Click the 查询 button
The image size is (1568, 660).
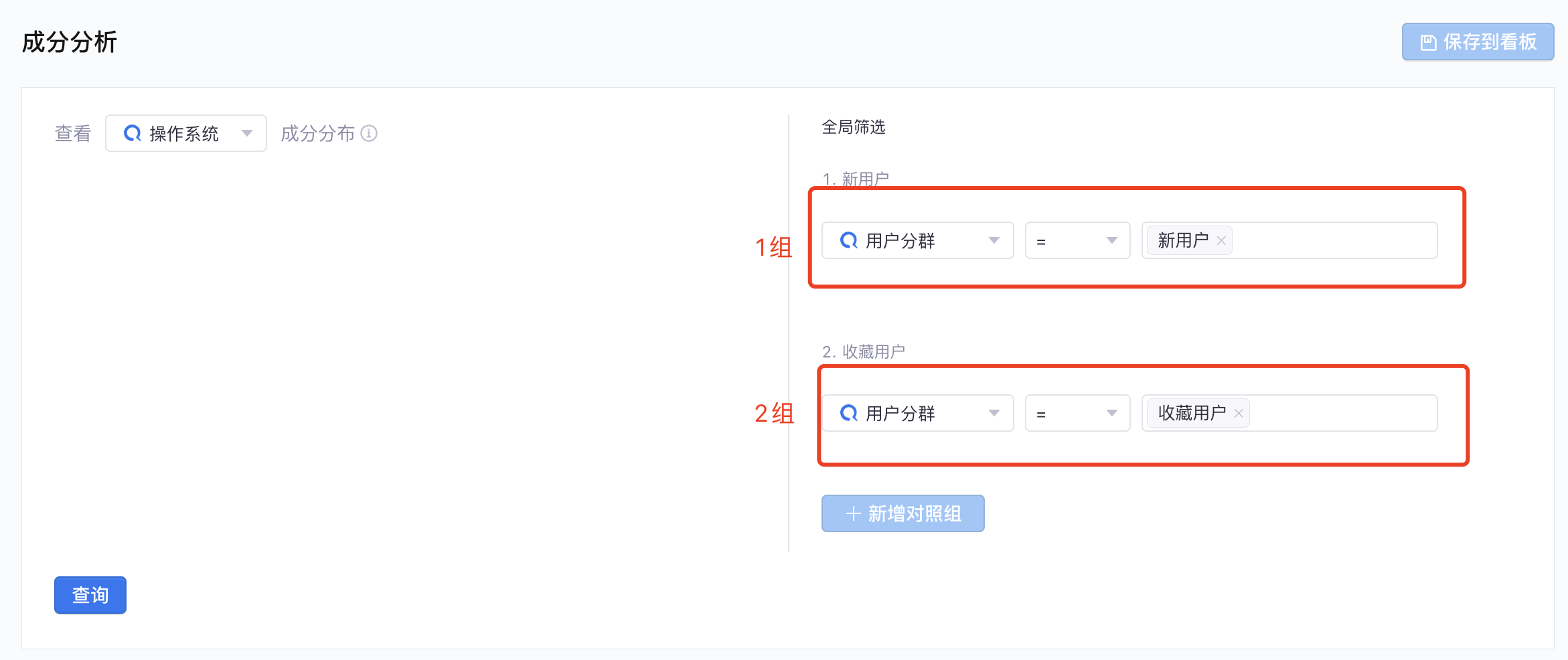[x=90, y=595]
